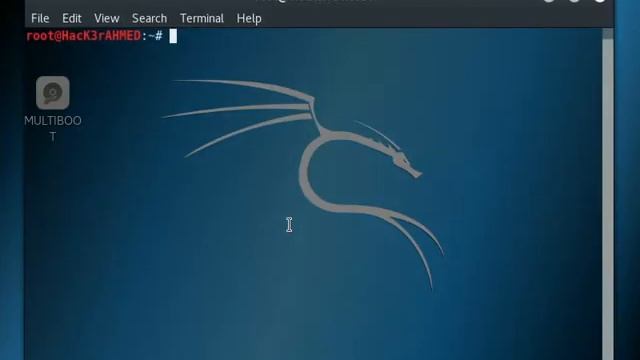Screen dimensions: 640x360
Task: Open the View menu
Action: click(107, 18)
